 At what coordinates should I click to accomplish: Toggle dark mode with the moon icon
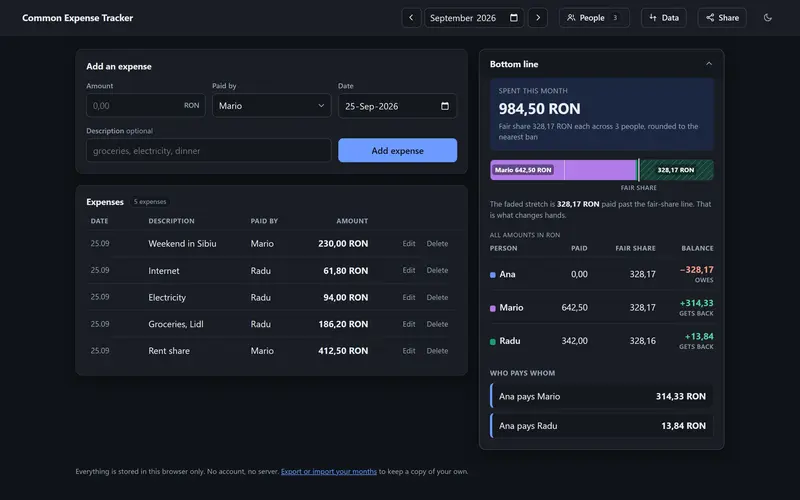pos(767,18)
